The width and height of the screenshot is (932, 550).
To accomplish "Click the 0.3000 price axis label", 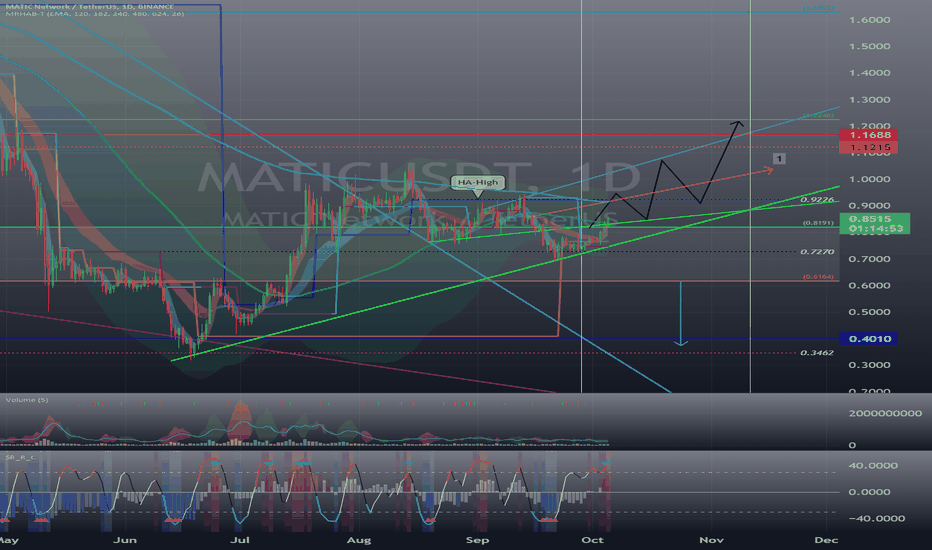I will [x=870, y=365].
